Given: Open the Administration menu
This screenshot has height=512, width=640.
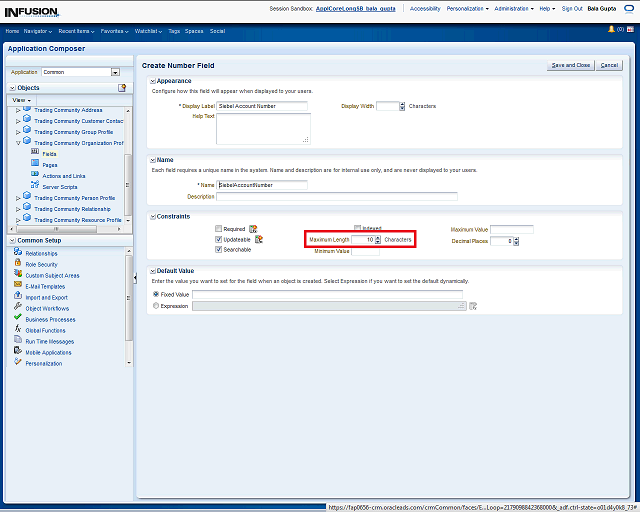Looking at the screenshot, I should [x=514, y=8].
